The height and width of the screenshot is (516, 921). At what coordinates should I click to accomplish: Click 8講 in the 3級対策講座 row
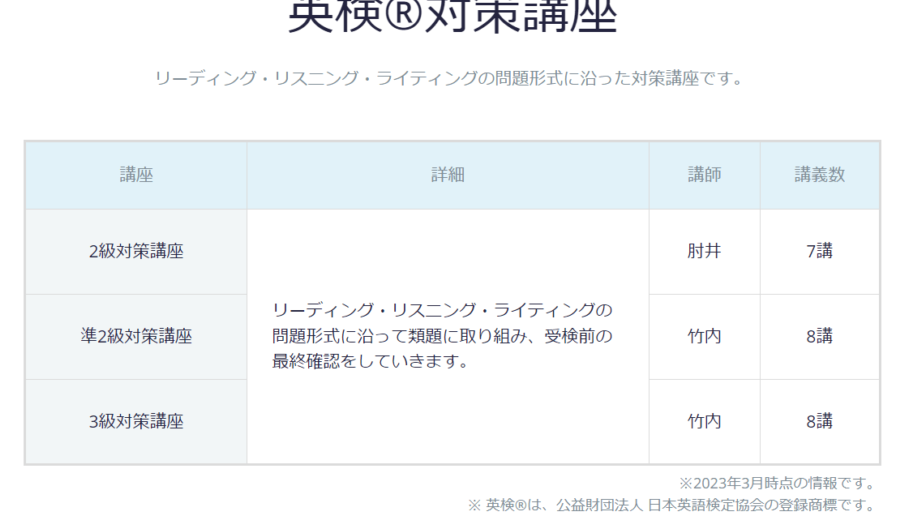[x=820, y=422]
